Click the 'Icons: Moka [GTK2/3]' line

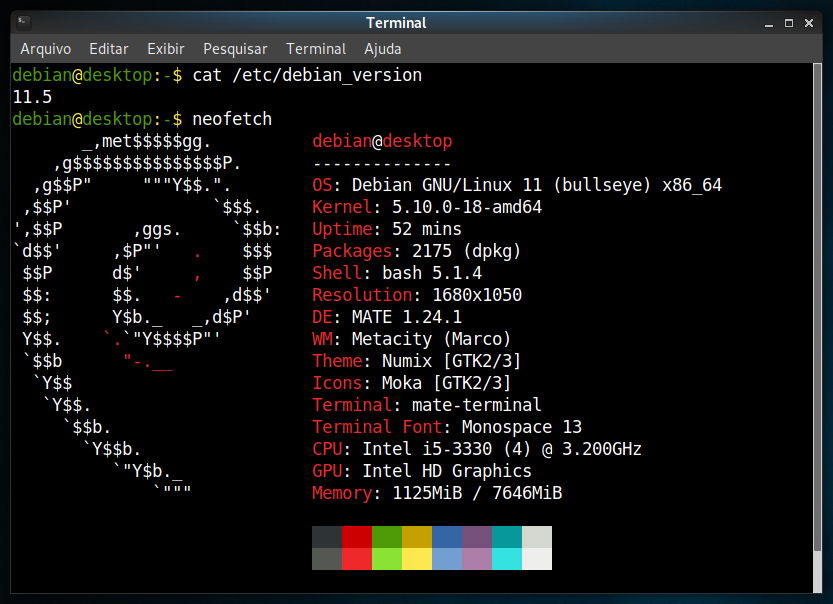coord(412,383)
